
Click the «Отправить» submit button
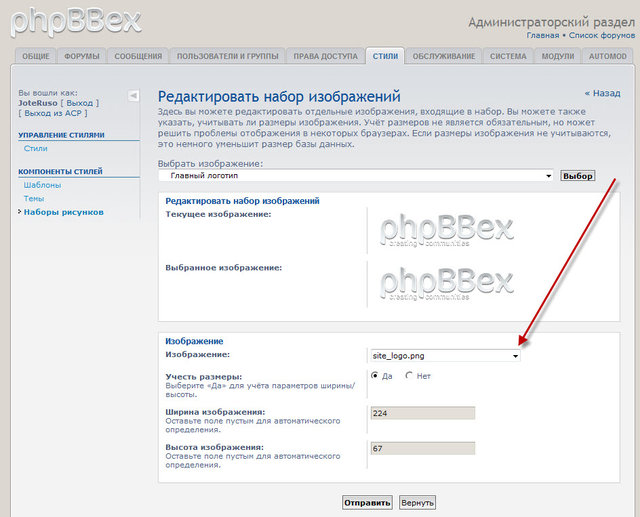pyautogui.click(x=367, y=502)
